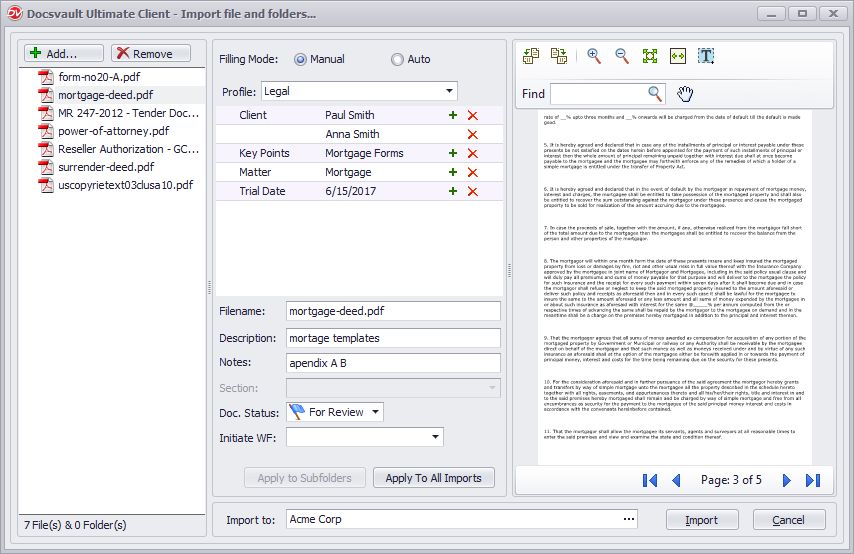Click the document page preview

[675, 287]
